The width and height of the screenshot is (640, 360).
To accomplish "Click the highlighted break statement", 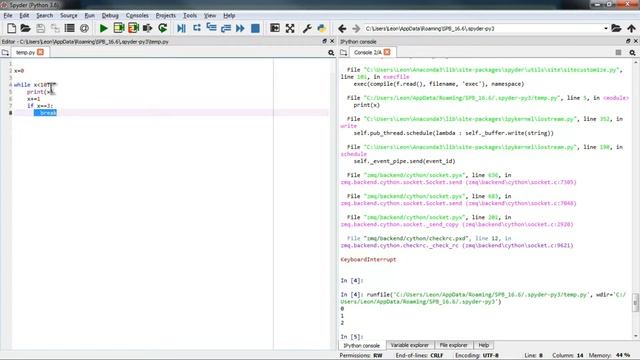I will click(x=45, y=113).
